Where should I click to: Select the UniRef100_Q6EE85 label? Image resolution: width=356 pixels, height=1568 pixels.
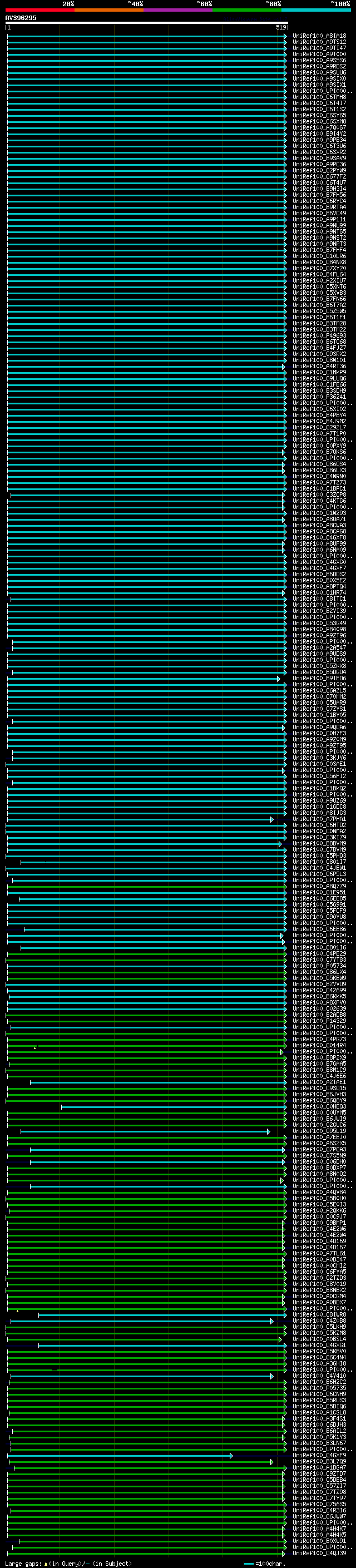(x=319, y=898)
